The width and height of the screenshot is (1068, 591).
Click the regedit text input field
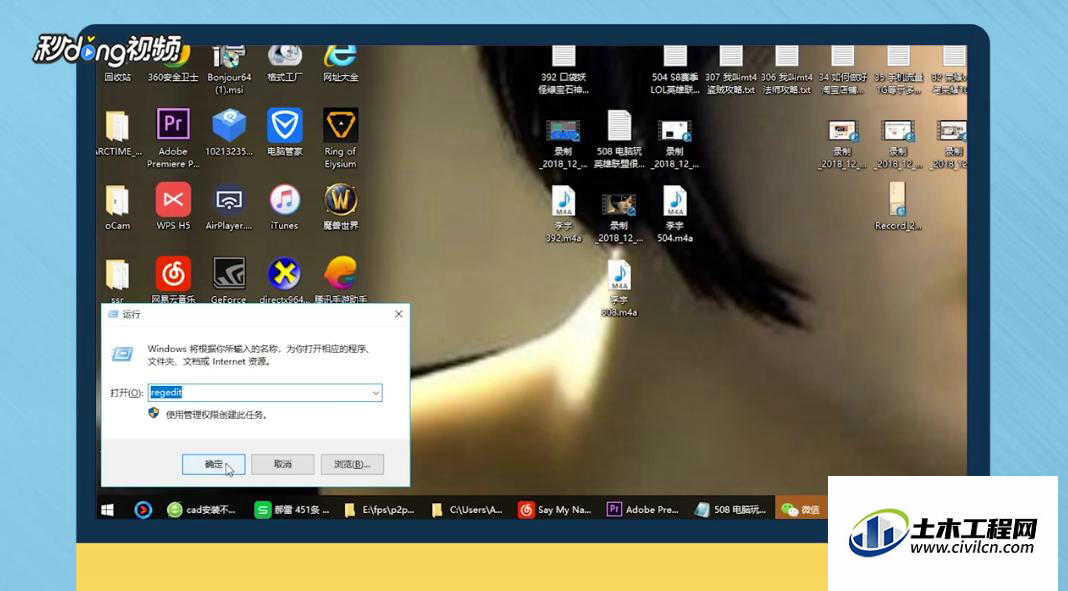pos(265,393)
